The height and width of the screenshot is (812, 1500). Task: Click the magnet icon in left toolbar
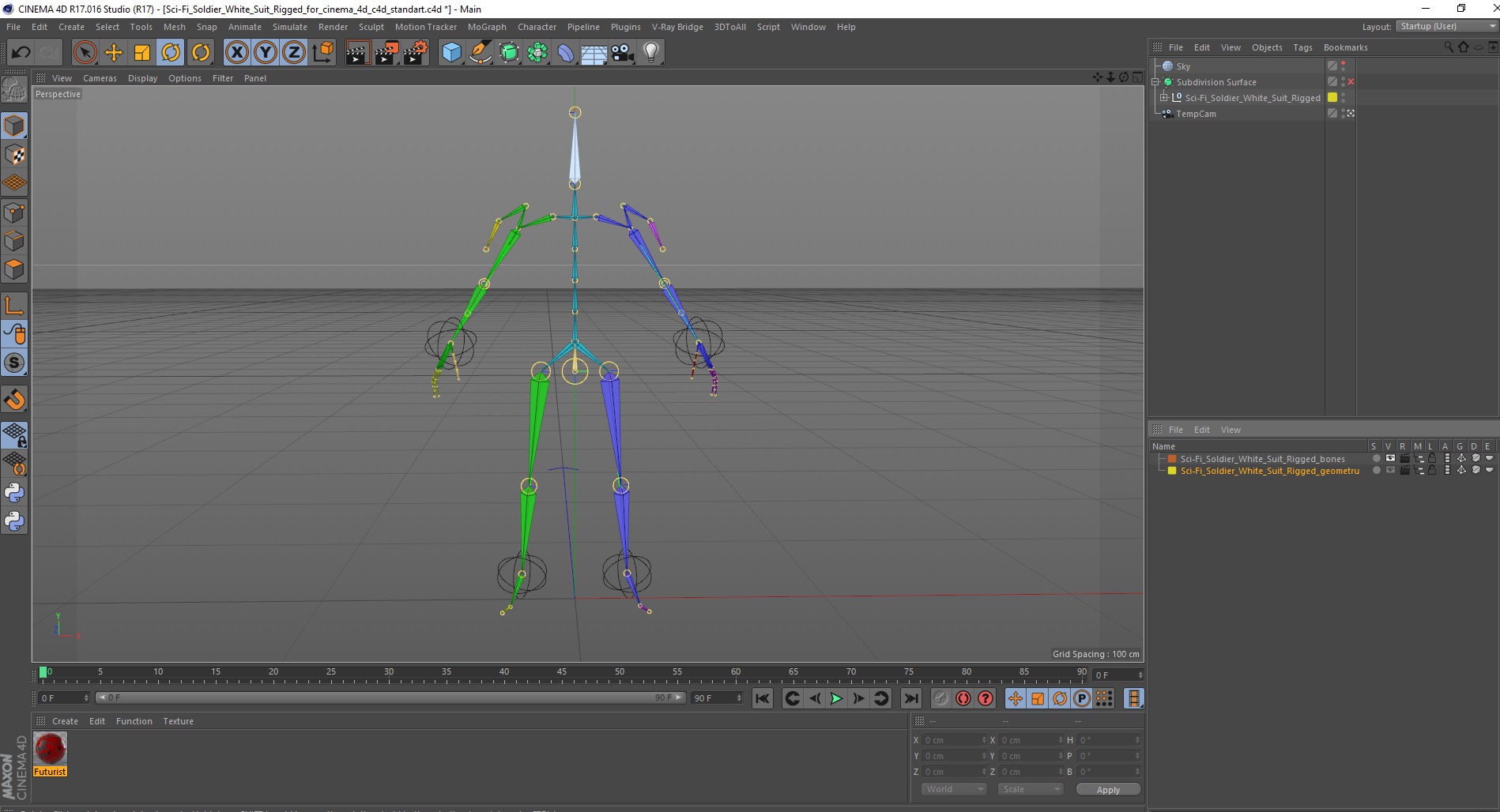(14, 400)
